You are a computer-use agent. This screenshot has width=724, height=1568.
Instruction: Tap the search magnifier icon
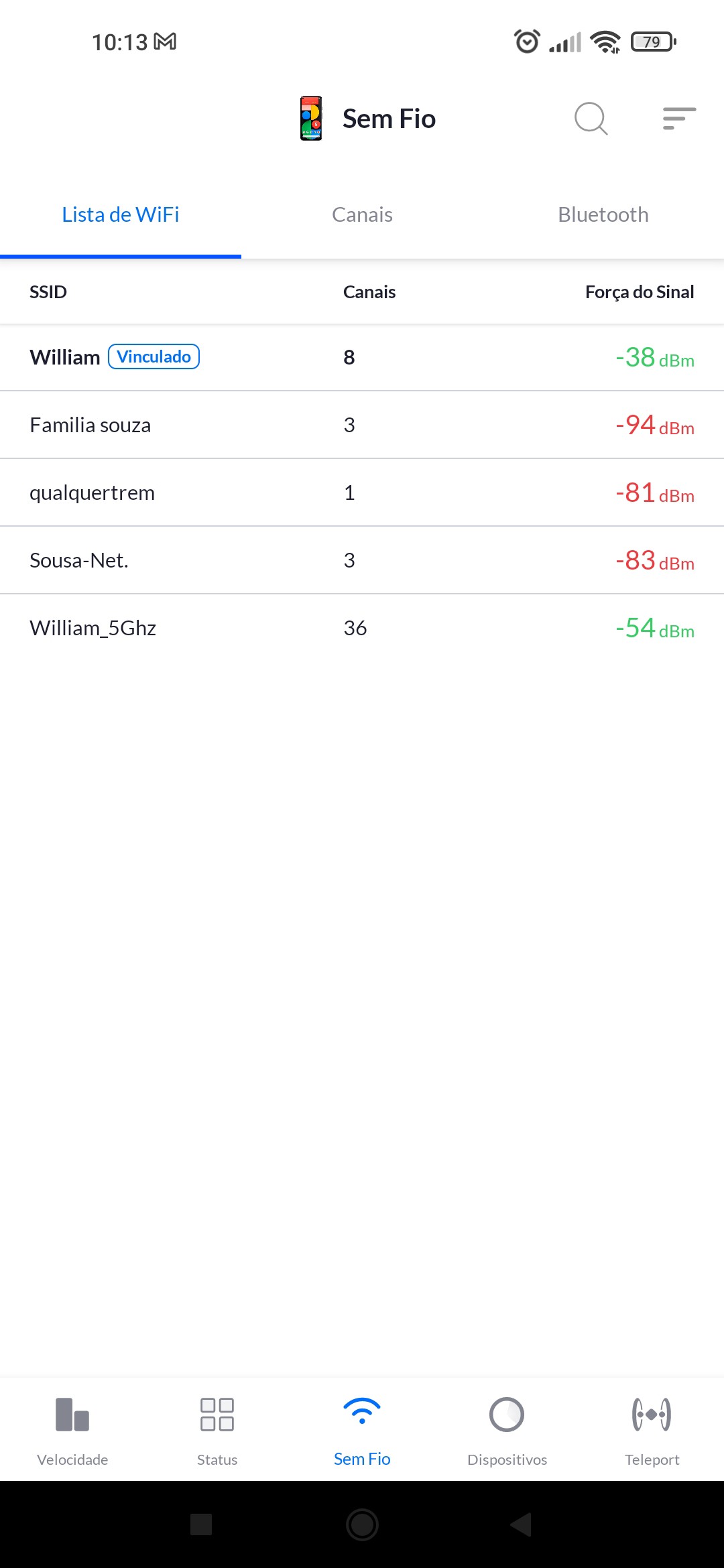click(591, 119)
